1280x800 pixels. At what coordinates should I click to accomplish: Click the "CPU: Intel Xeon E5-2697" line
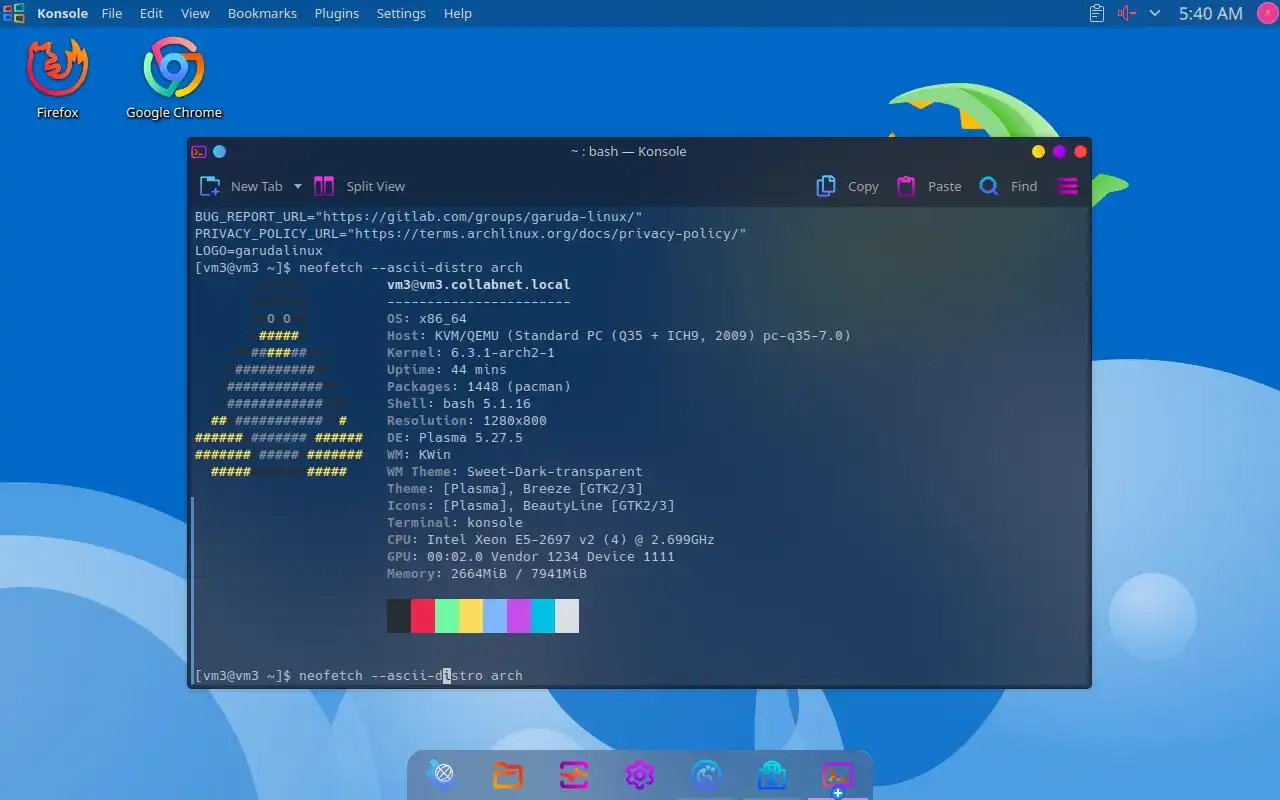coord(551,539)
